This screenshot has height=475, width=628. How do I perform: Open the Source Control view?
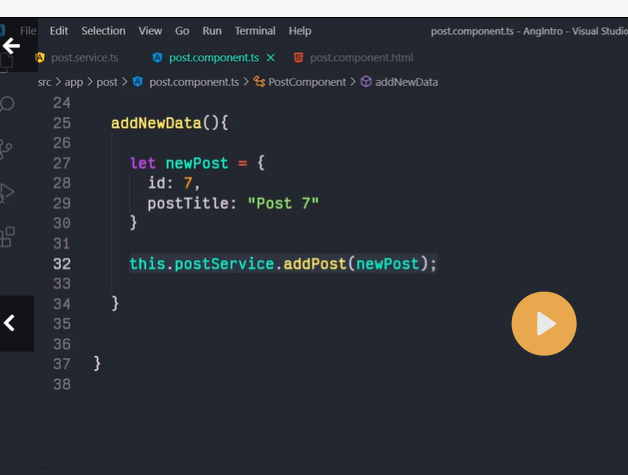coord(8,149)
